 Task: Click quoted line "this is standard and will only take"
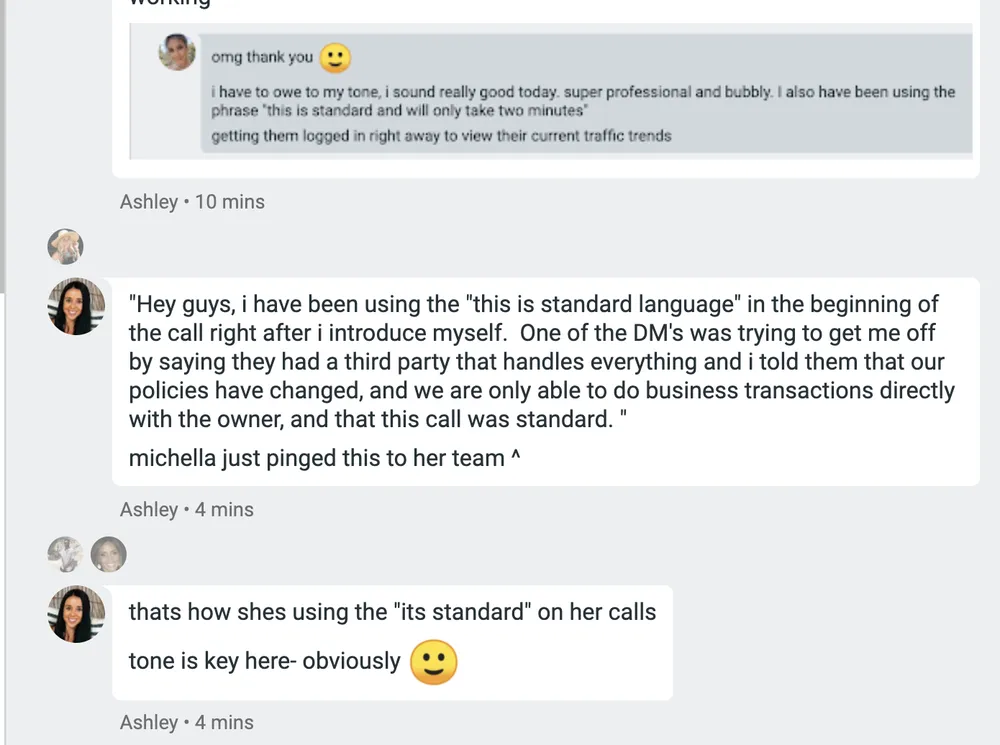398,111
